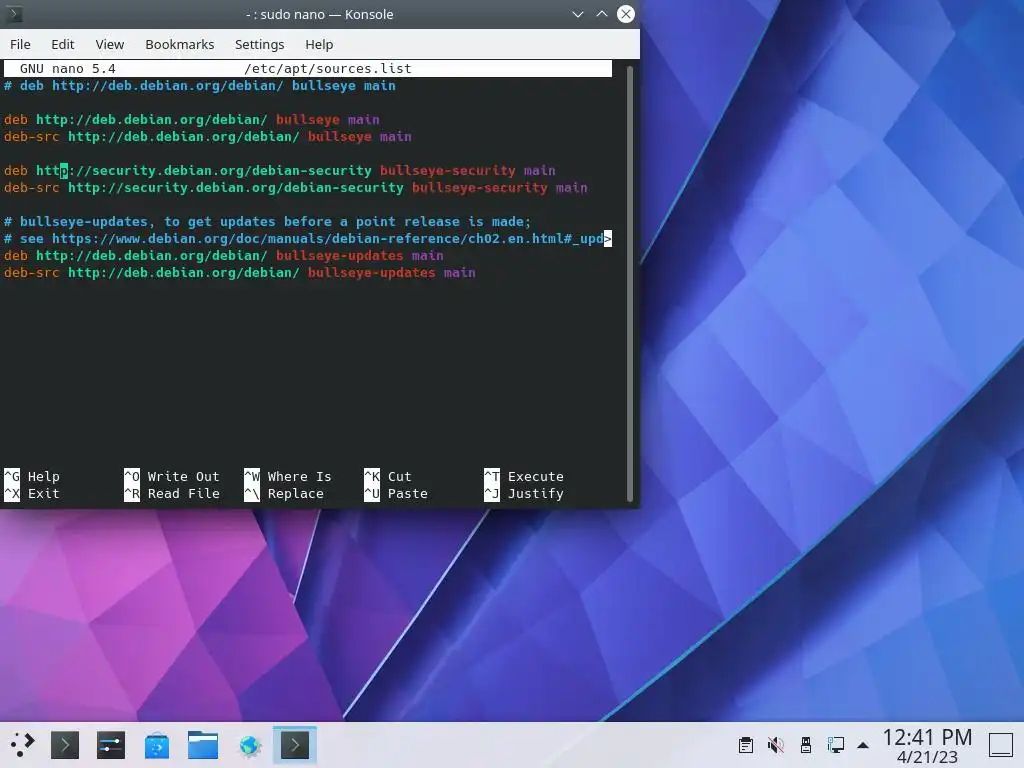
Task: Click the commented '# deb' bullseye main line
Action: point(200,86)
